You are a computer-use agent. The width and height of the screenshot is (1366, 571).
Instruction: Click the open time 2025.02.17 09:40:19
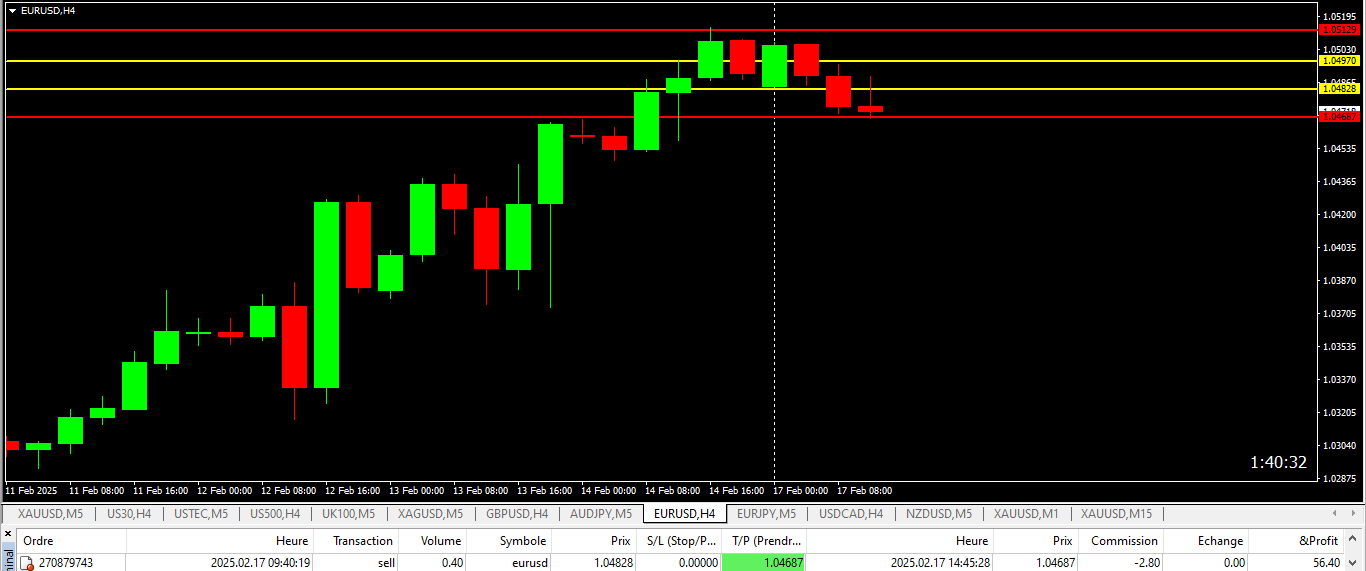(x=260, y=563)
